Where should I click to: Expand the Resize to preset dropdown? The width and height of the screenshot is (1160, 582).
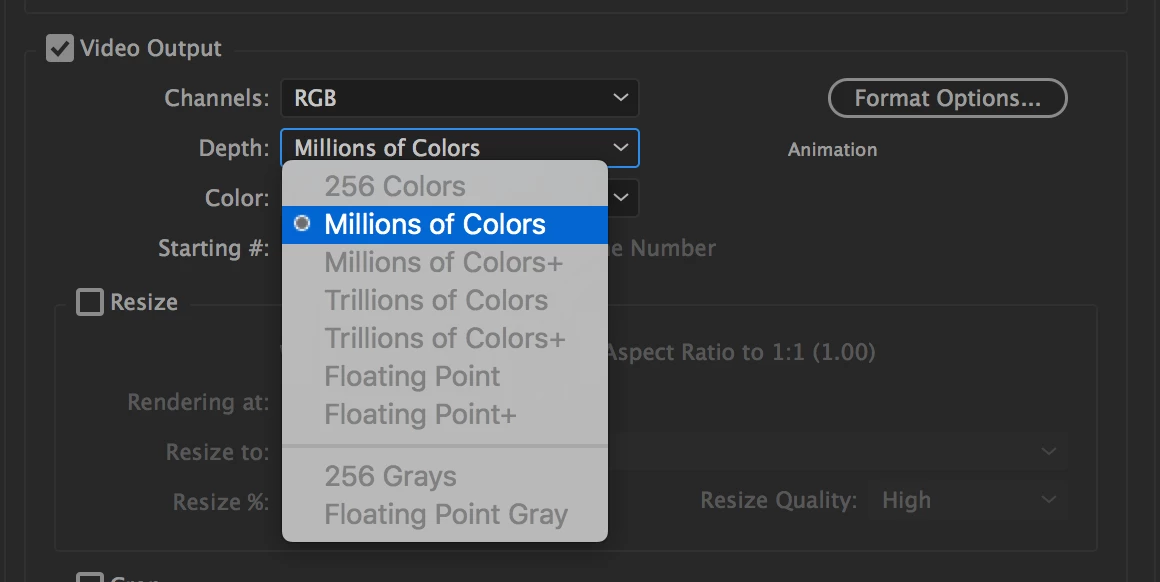pyautogui.click(x=1048, y=452)
